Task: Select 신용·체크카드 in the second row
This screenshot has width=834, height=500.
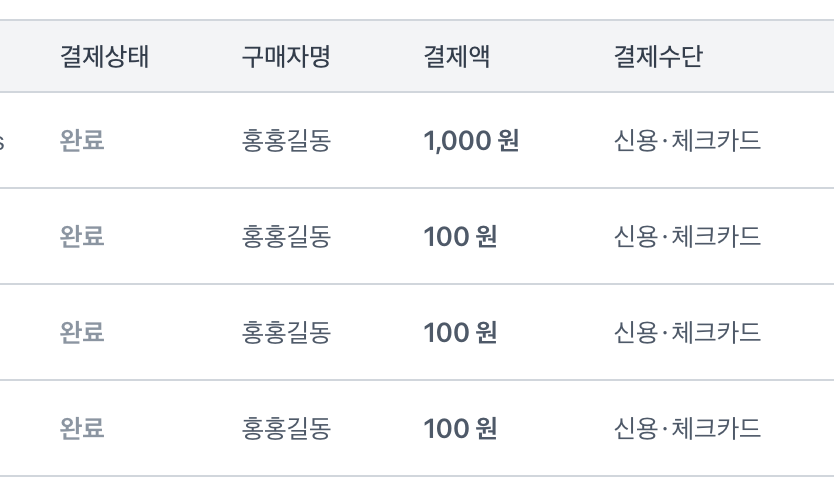Action: [x=687, y=237]
